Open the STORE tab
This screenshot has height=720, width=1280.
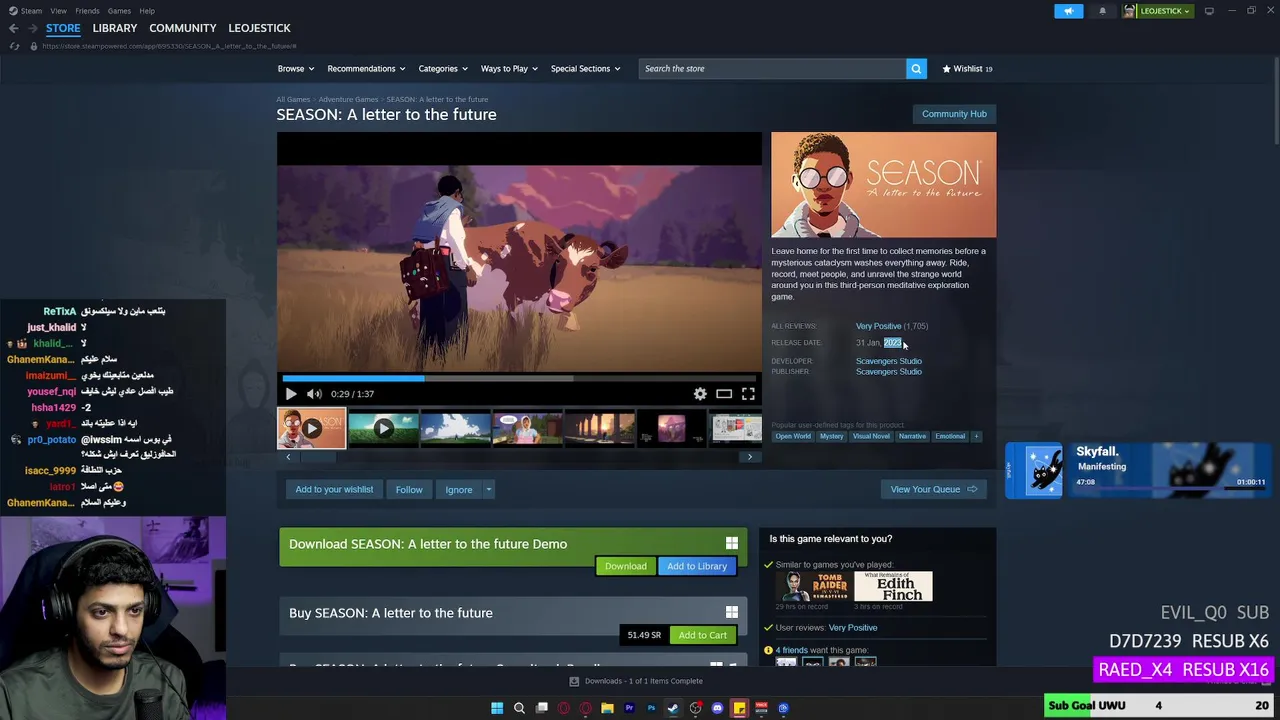[x=63, y=28]
